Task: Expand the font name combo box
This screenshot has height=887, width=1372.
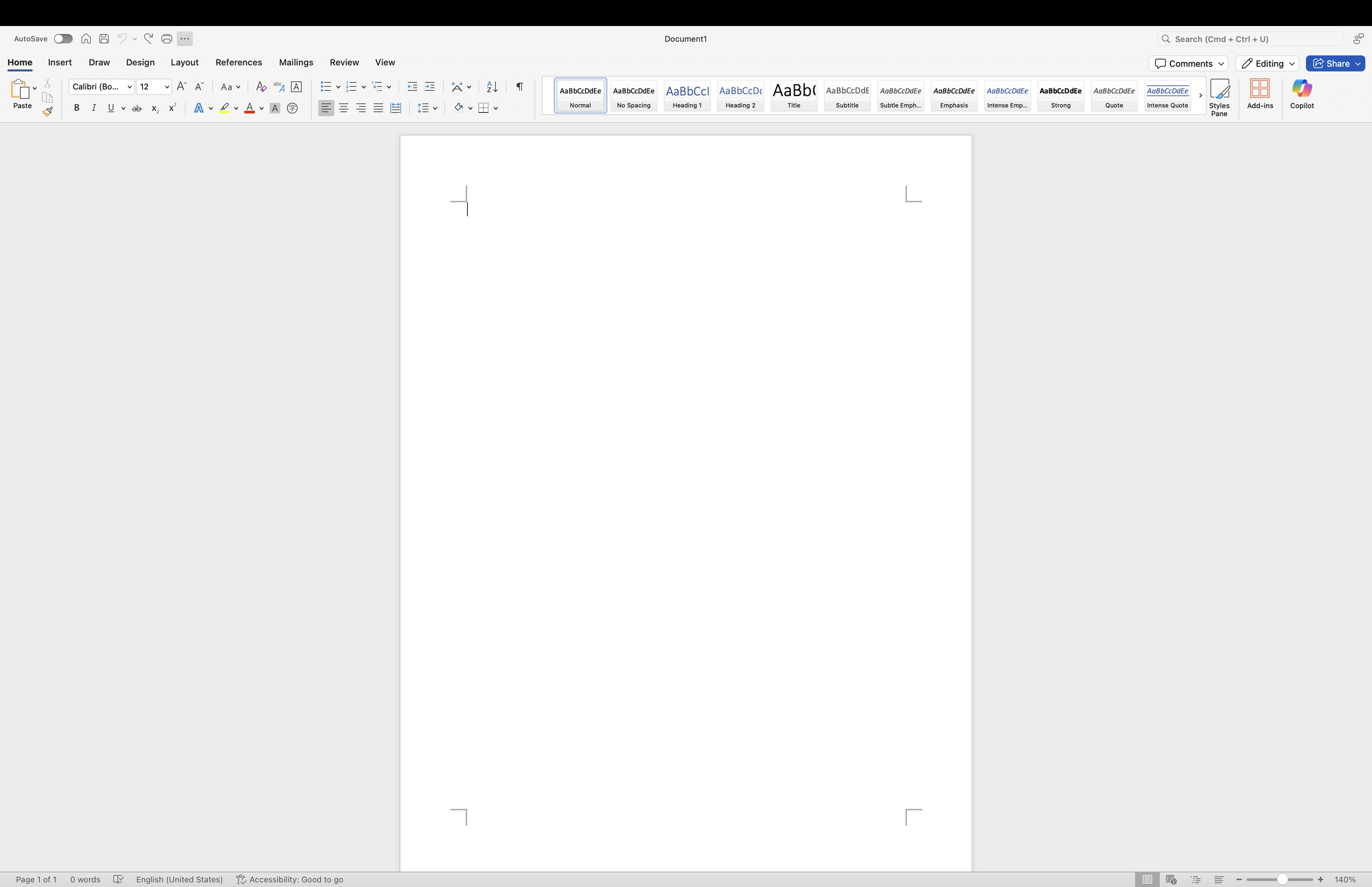Action: click(x=129, y=87)
